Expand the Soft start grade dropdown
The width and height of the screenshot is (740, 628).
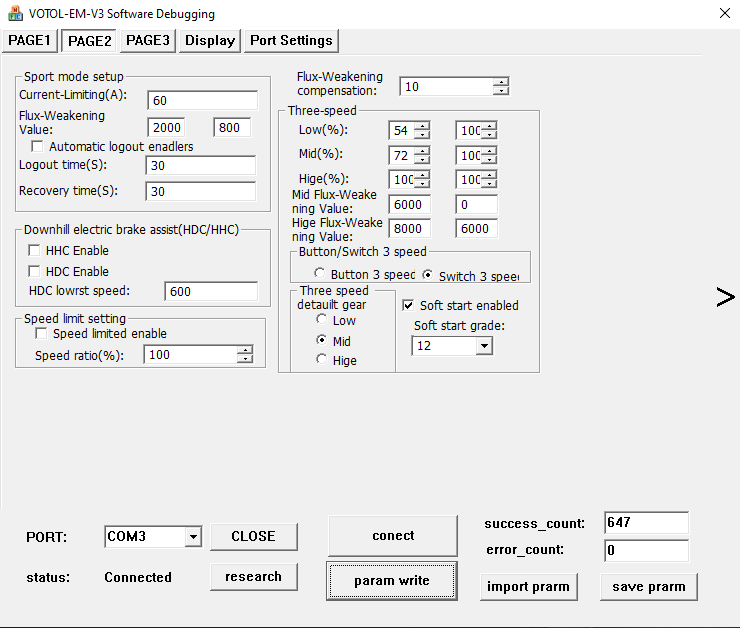(x=484, y=345)
